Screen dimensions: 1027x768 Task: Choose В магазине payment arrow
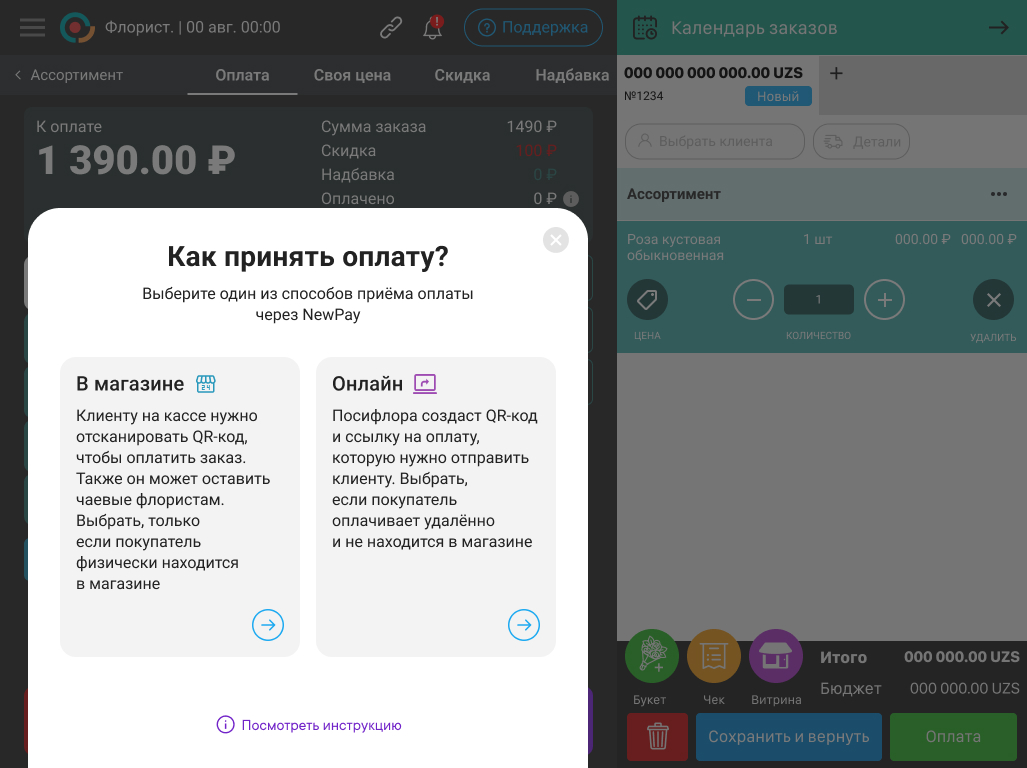coord(268,625)
